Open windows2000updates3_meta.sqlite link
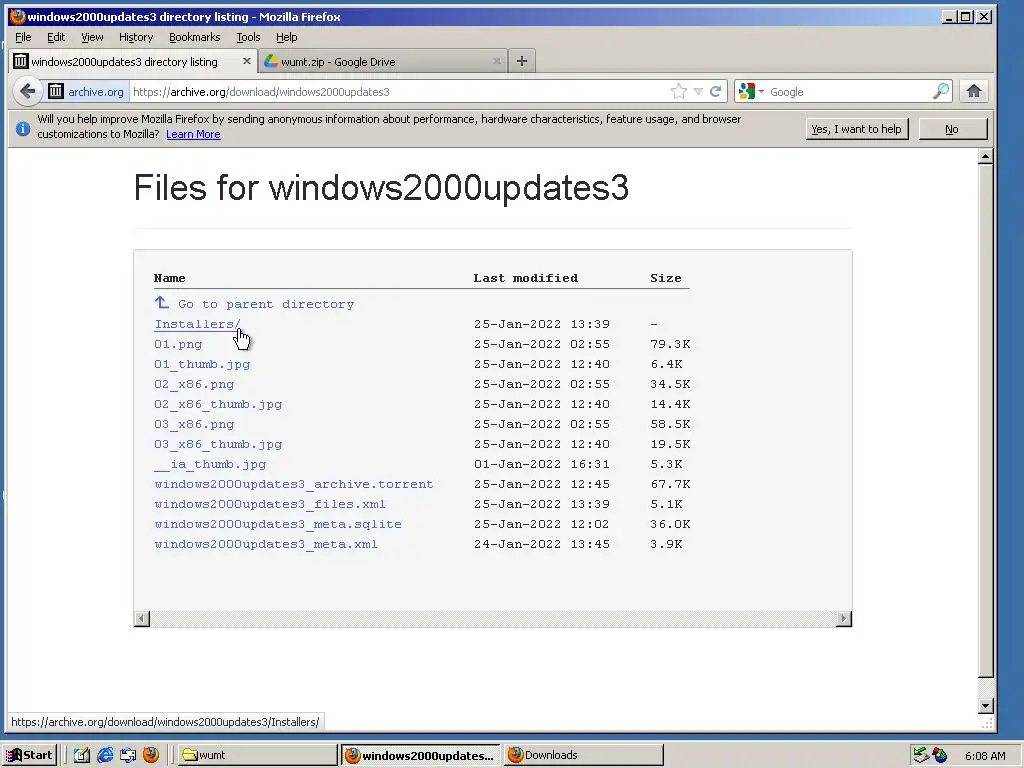This screenshot has width=1024, height=768. 278,524
